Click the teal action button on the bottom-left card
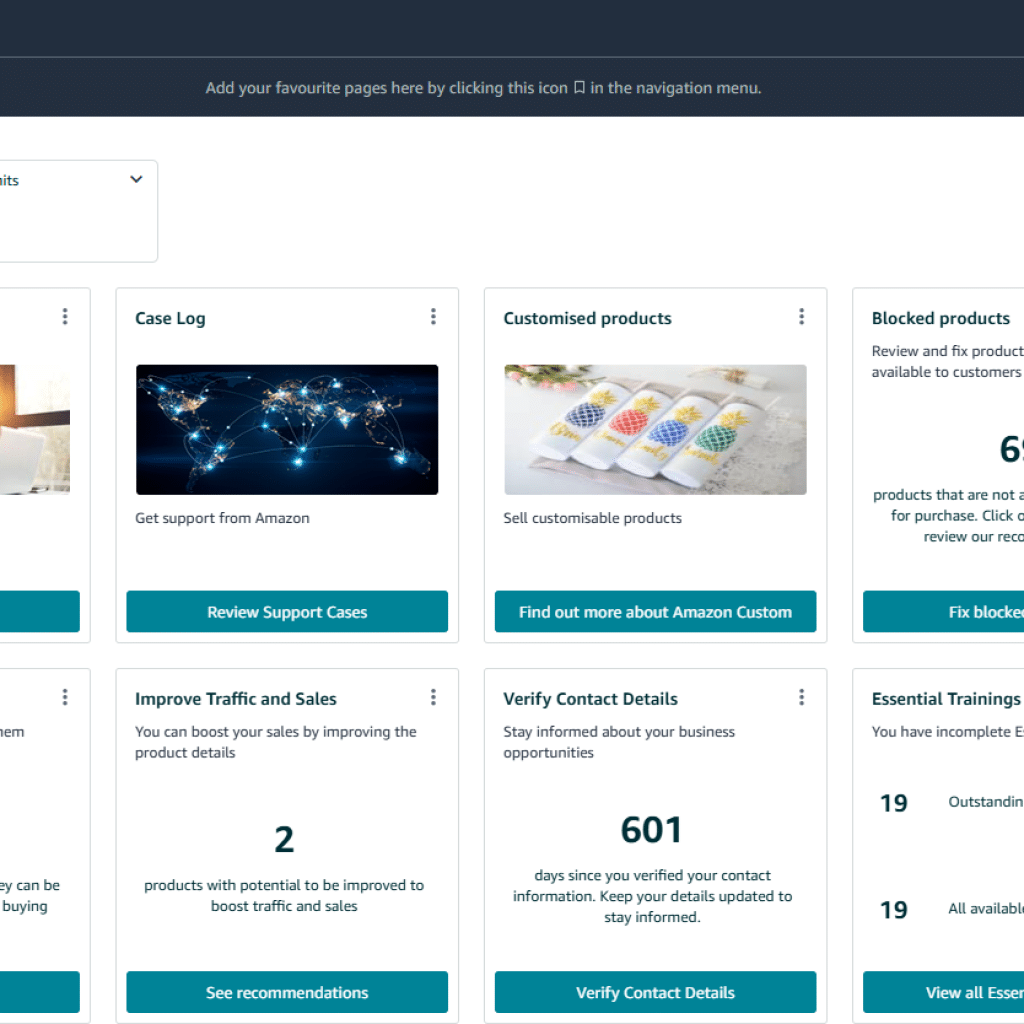 click(x=39, y=992)
